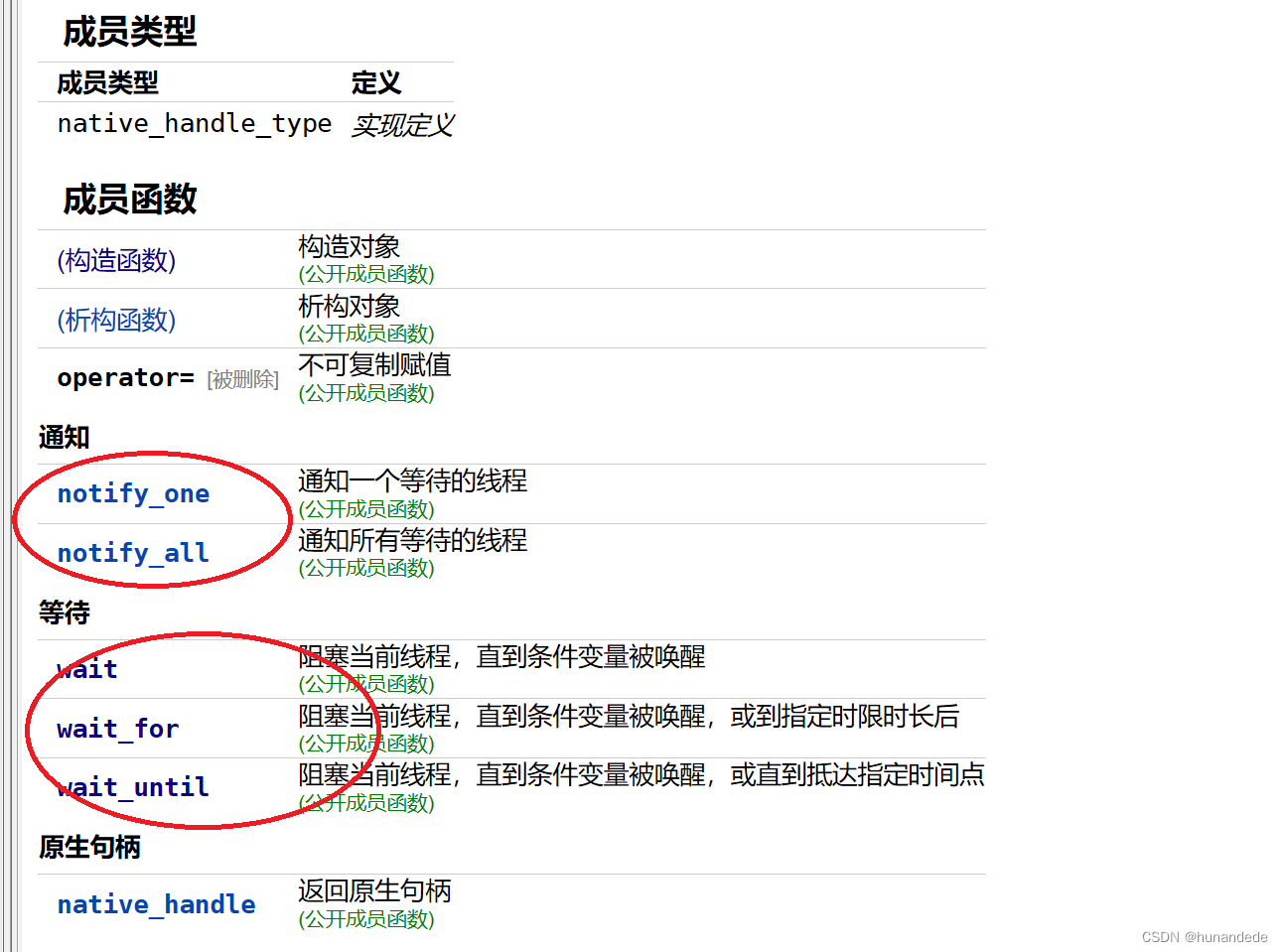This screenshot has width=1283, height=952.
Task: Click (公开成员函数) under 返回原生句柄
Action: pos(366,919)
